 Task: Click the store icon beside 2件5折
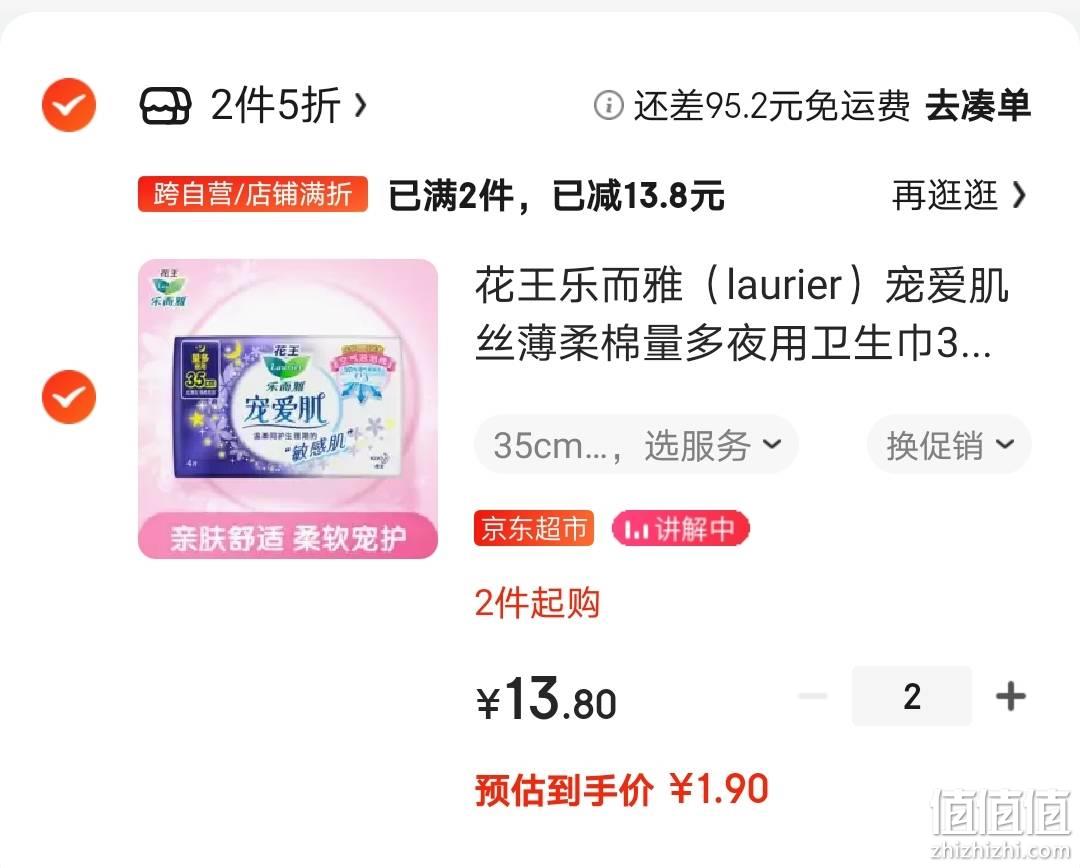tap(165, 106)
